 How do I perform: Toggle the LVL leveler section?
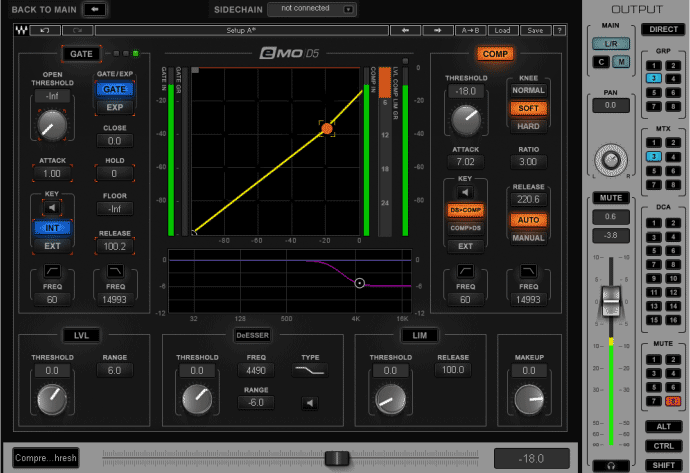coord(81,335)
